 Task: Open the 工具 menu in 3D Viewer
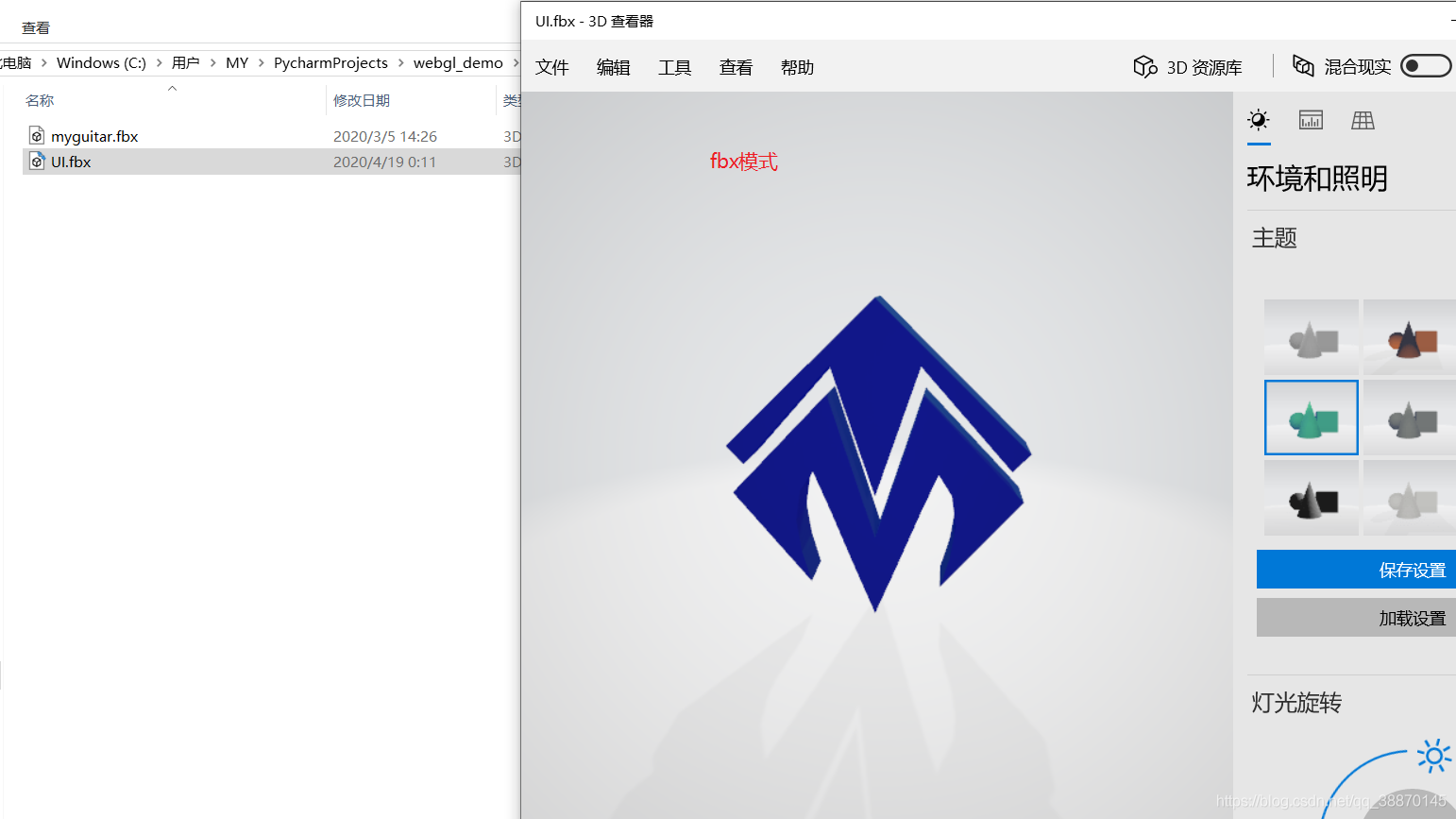[675, 67]
